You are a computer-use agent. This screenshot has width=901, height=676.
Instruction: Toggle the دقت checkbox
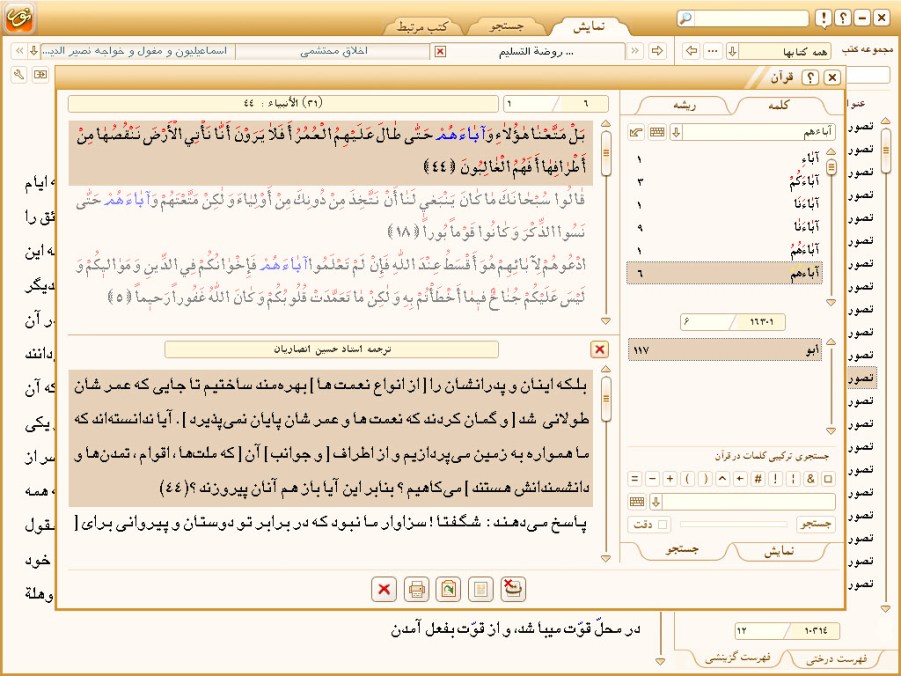point(663,524)
